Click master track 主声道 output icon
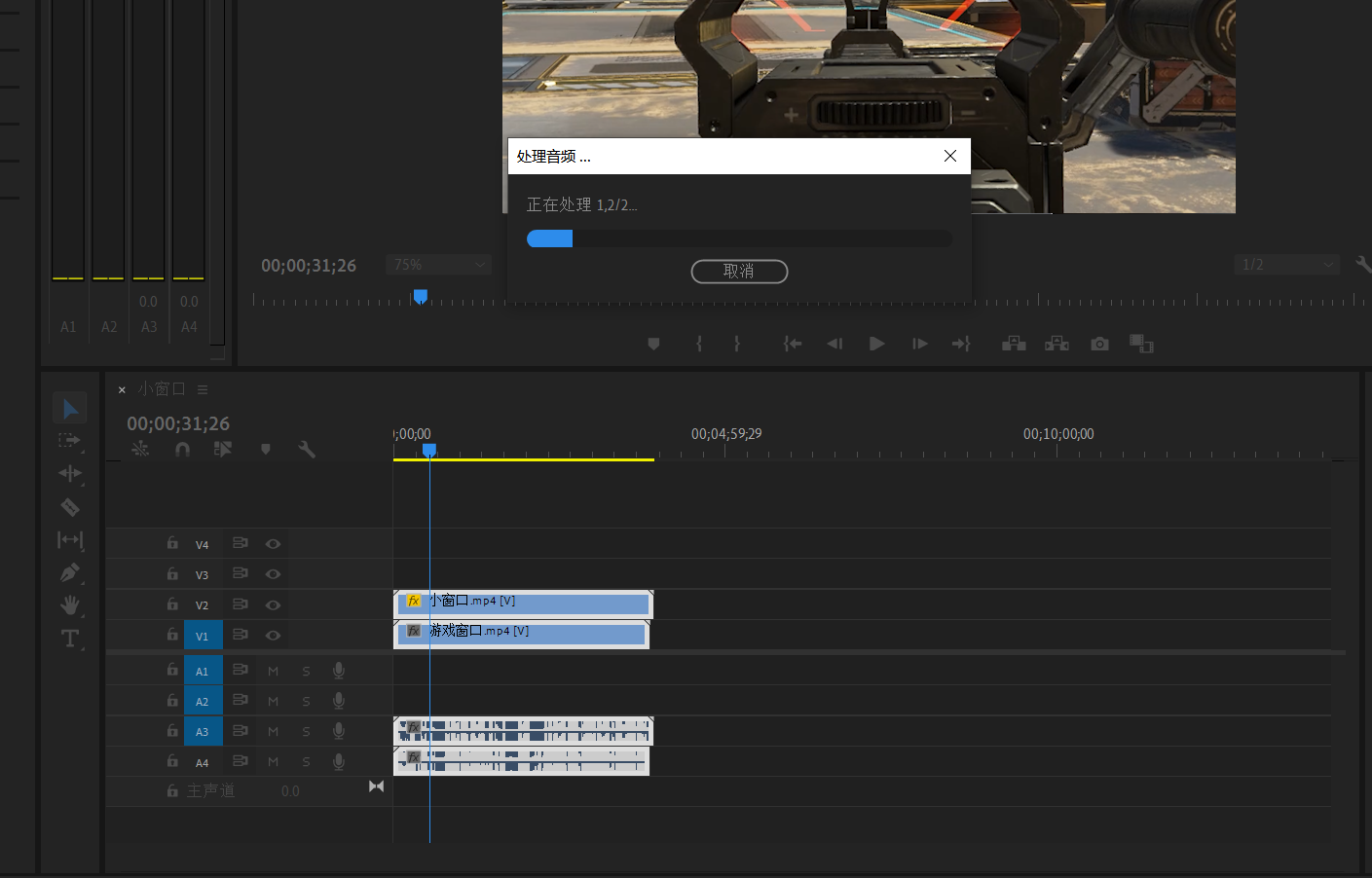The width and height of the screenshot is (1372, 878). [x=377, y=787]
